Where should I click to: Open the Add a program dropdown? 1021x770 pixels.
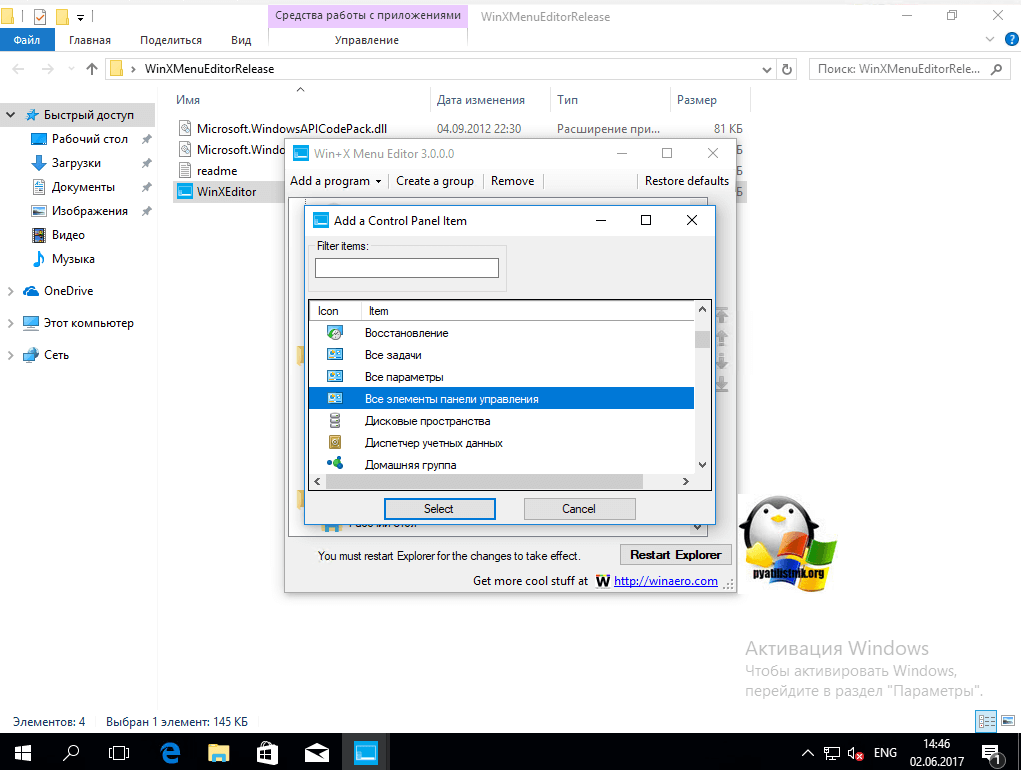[336, 181]
